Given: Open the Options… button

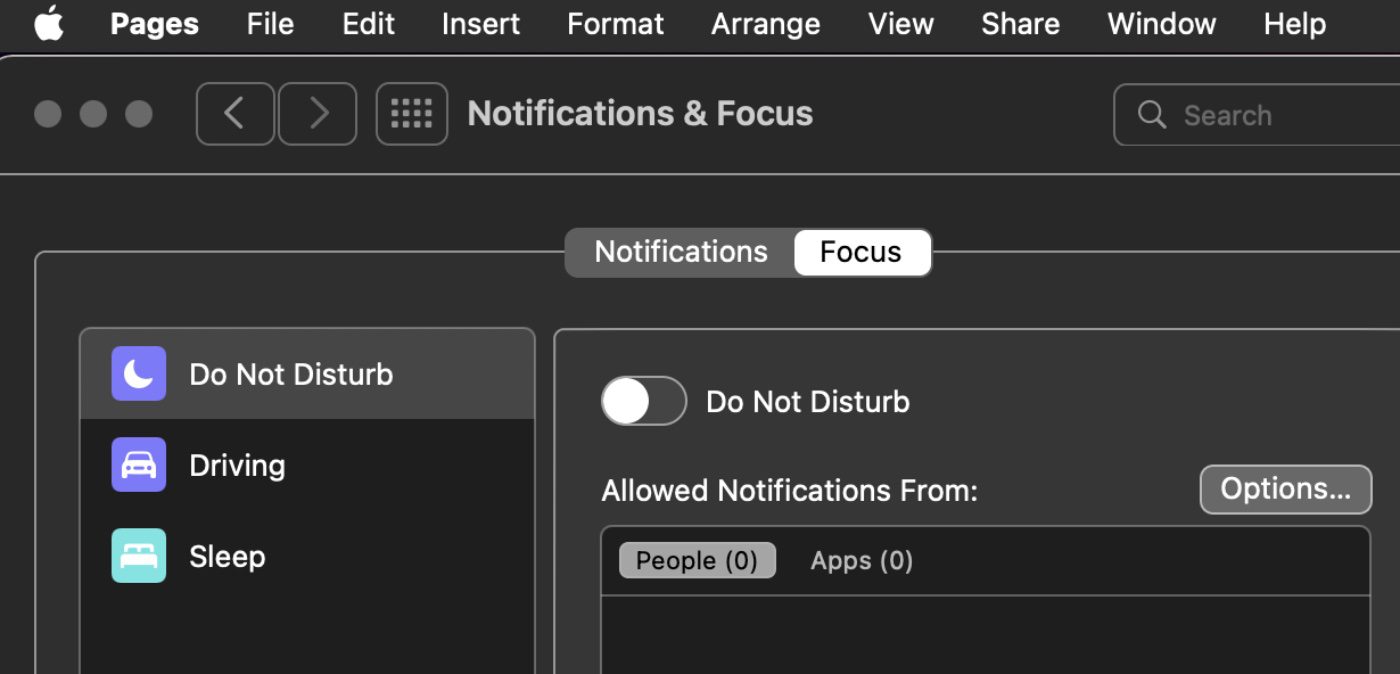Looking at the screenshot, I should pyautogui.click(x=1285, y=489).
